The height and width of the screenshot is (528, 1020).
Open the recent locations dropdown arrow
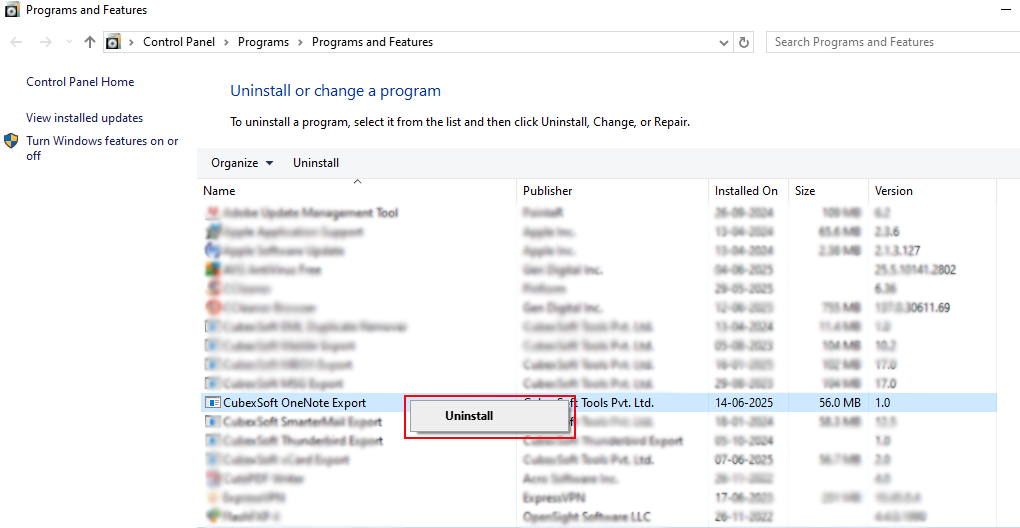(x=70, y=42)
